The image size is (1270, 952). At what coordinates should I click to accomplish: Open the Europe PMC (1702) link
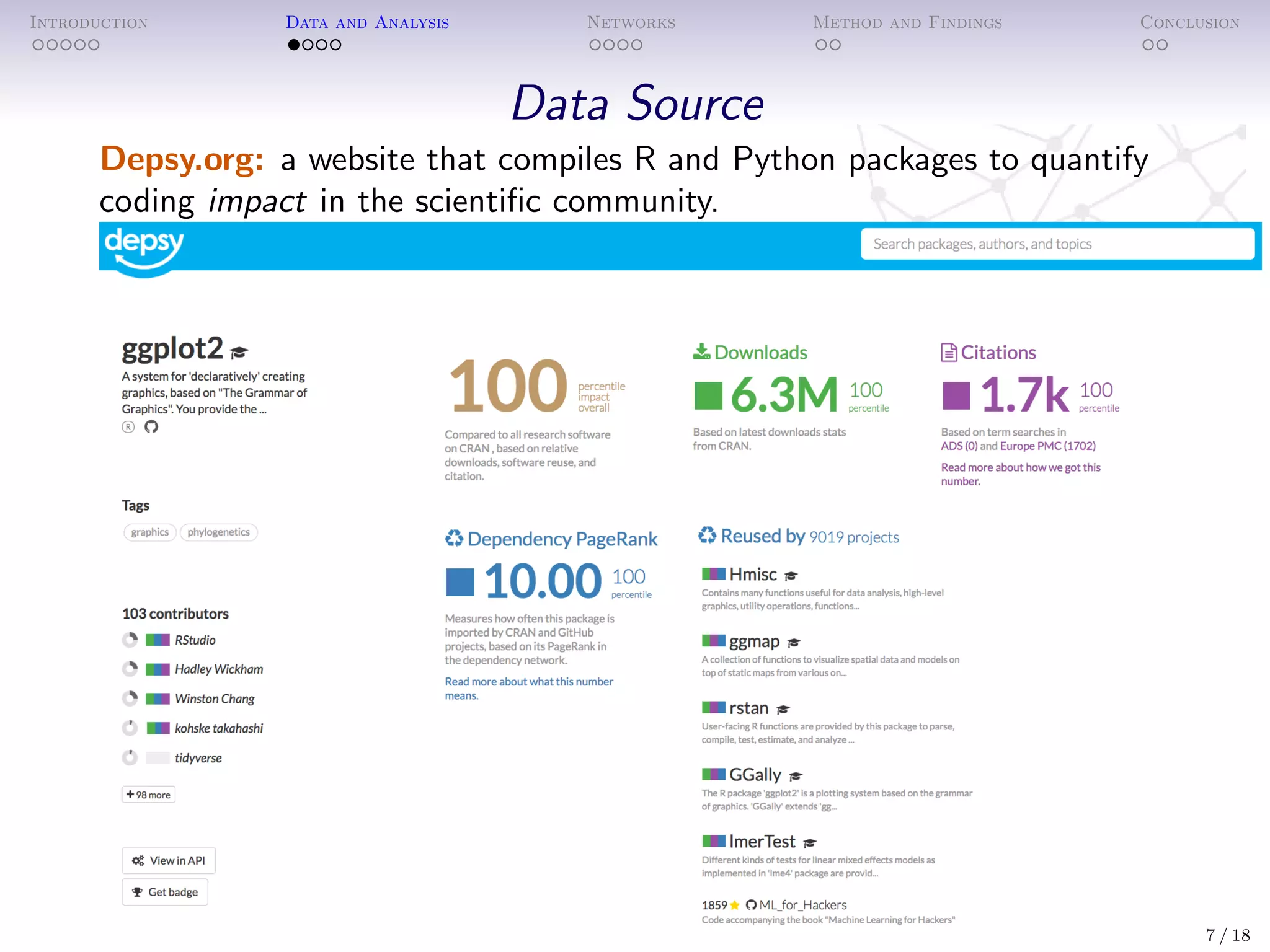[1048, 446]
